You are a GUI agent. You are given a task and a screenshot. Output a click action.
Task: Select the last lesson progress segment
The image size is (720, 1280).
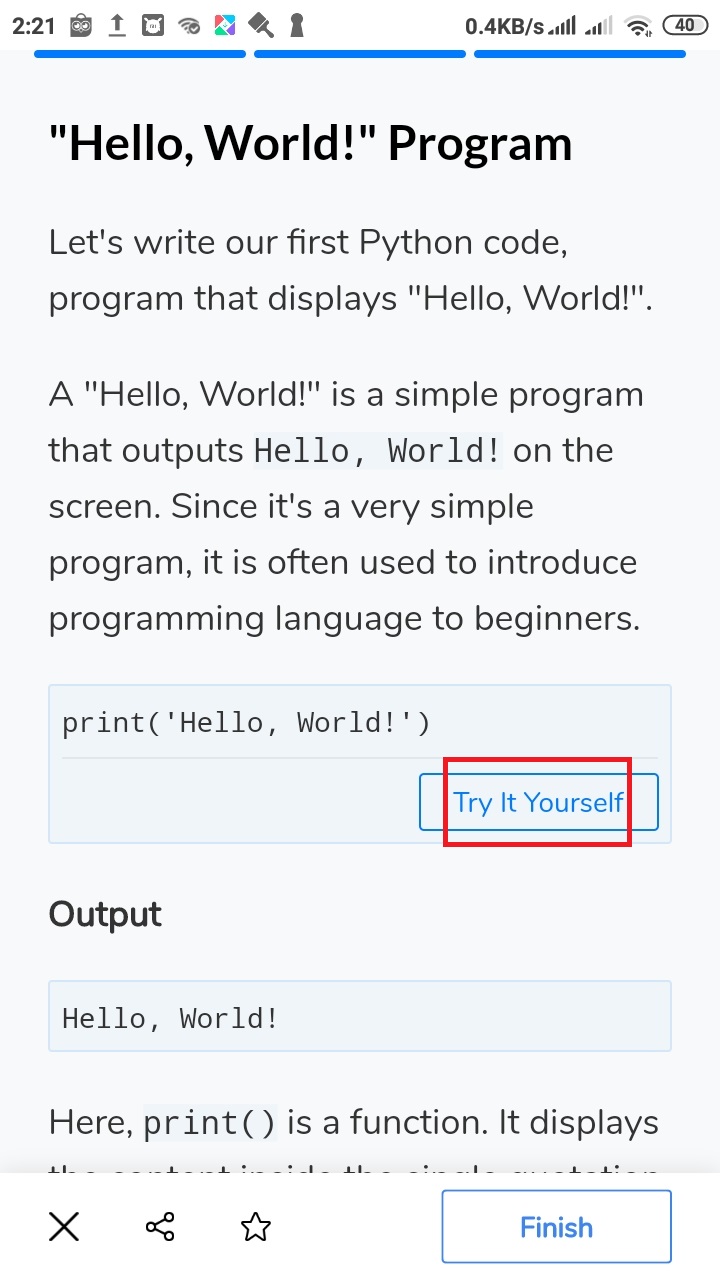click(x=579, y=58)
